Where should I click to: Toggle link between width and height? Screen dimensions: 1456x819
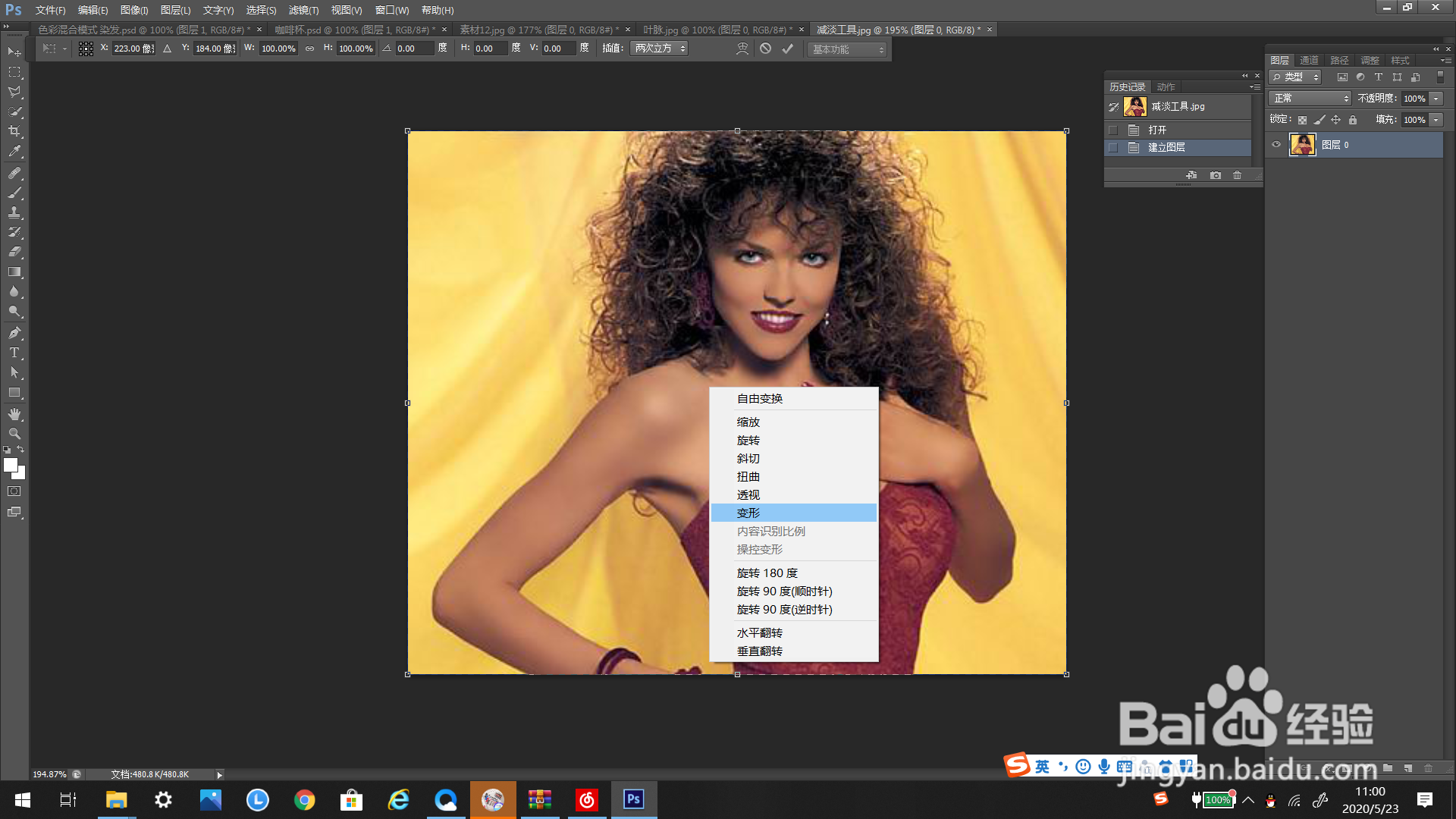309,49
